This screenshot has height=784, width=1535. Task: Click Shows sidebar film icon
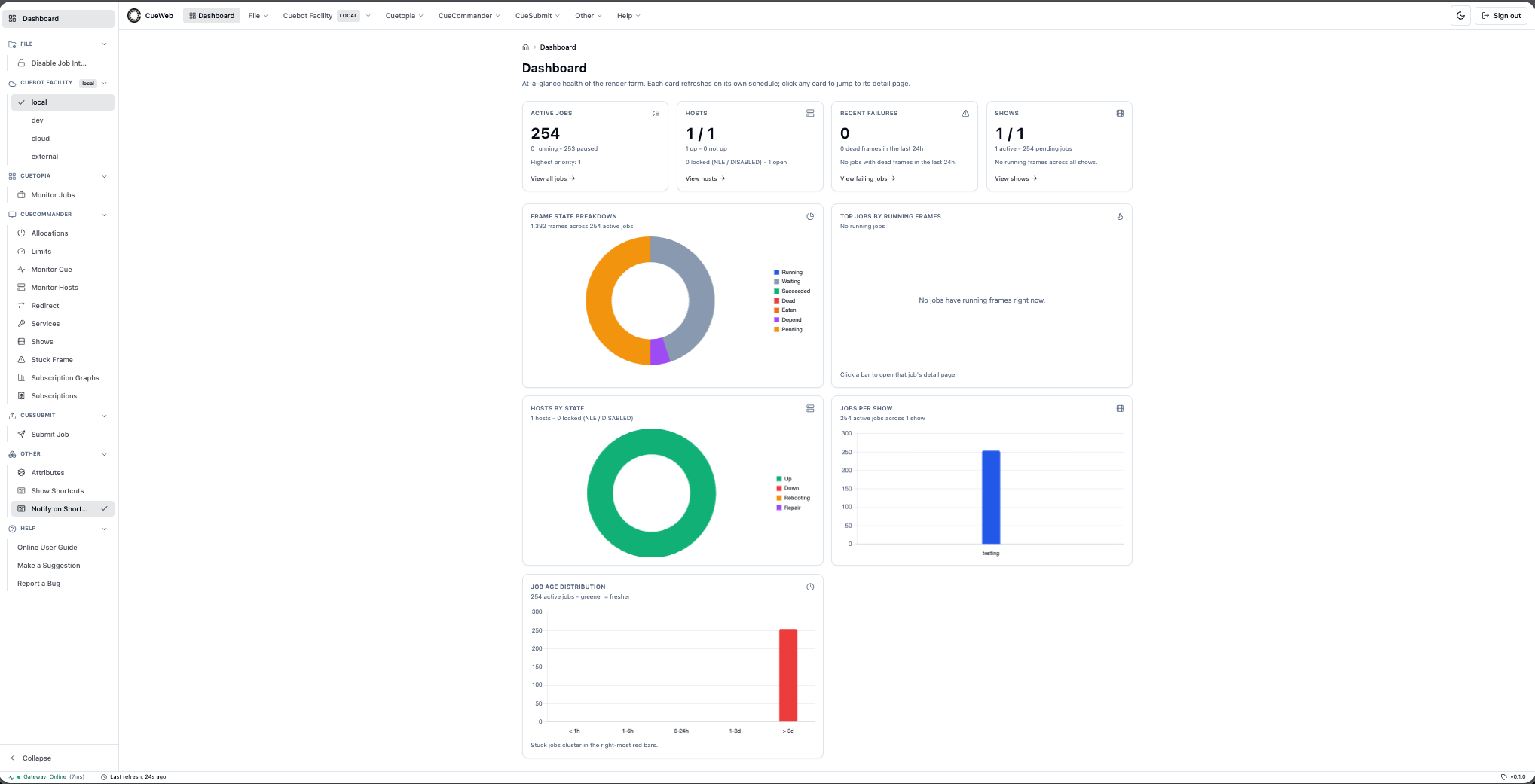tap(22, 342)
